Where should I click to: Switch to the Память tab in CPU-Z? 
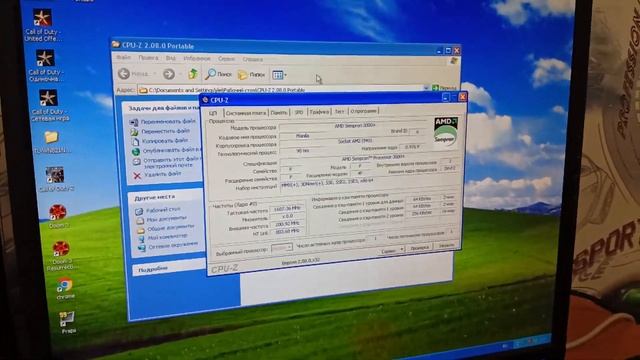point(279,112)
